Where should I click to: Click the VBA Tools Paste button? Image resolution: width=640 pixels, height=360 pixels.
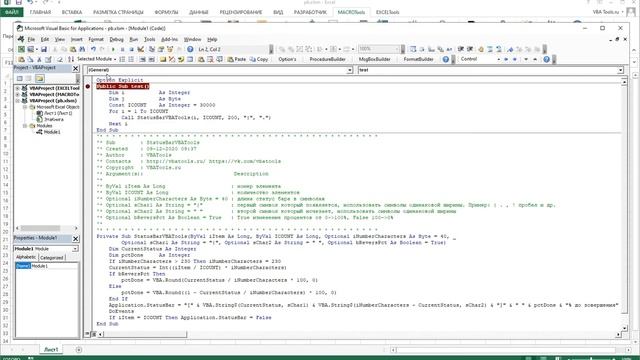(237, 60)
